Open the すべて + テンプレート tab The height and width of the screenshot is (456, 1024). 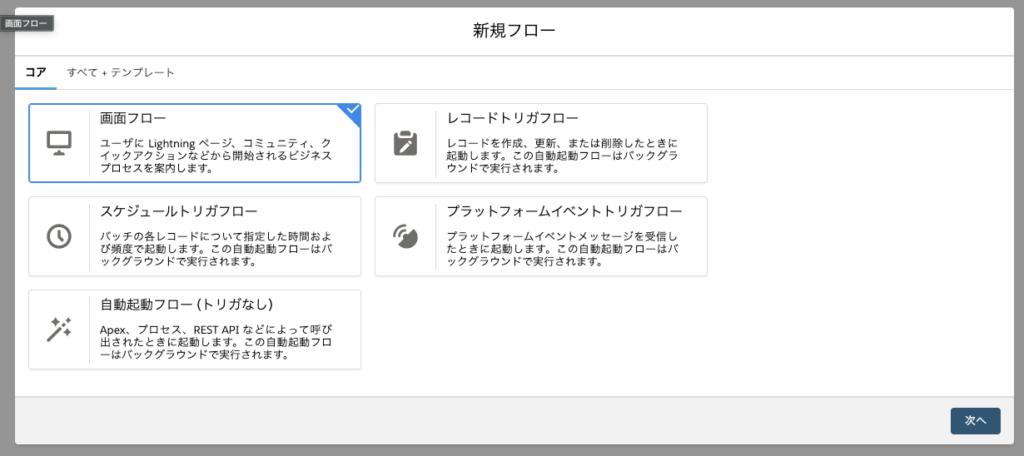[x=121, y=73]
